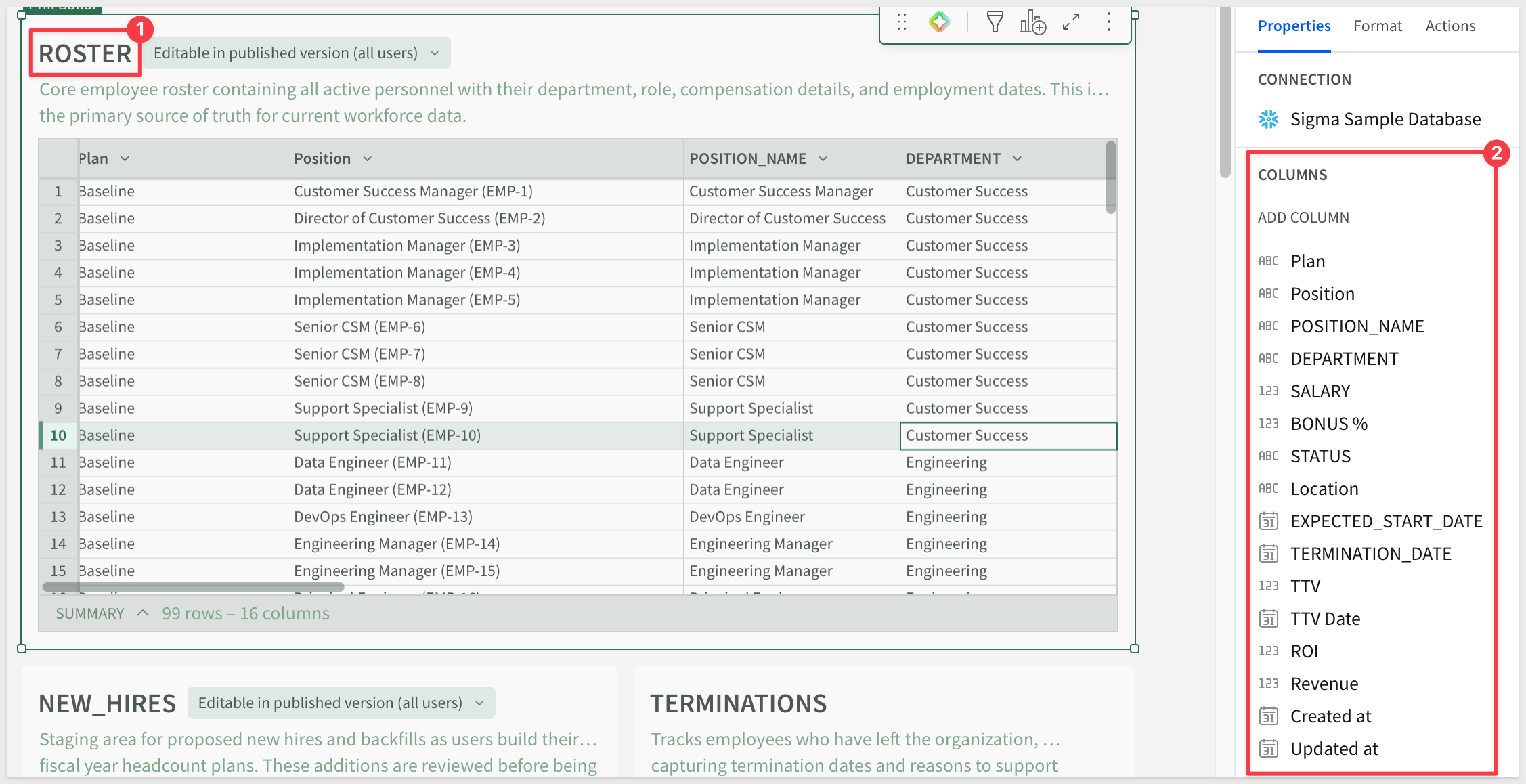Click the calendar icon beside TERMINATION_DATE
Image resolution: width=1526 pixels, height=784 pixels.
[x=1268, y=554]
